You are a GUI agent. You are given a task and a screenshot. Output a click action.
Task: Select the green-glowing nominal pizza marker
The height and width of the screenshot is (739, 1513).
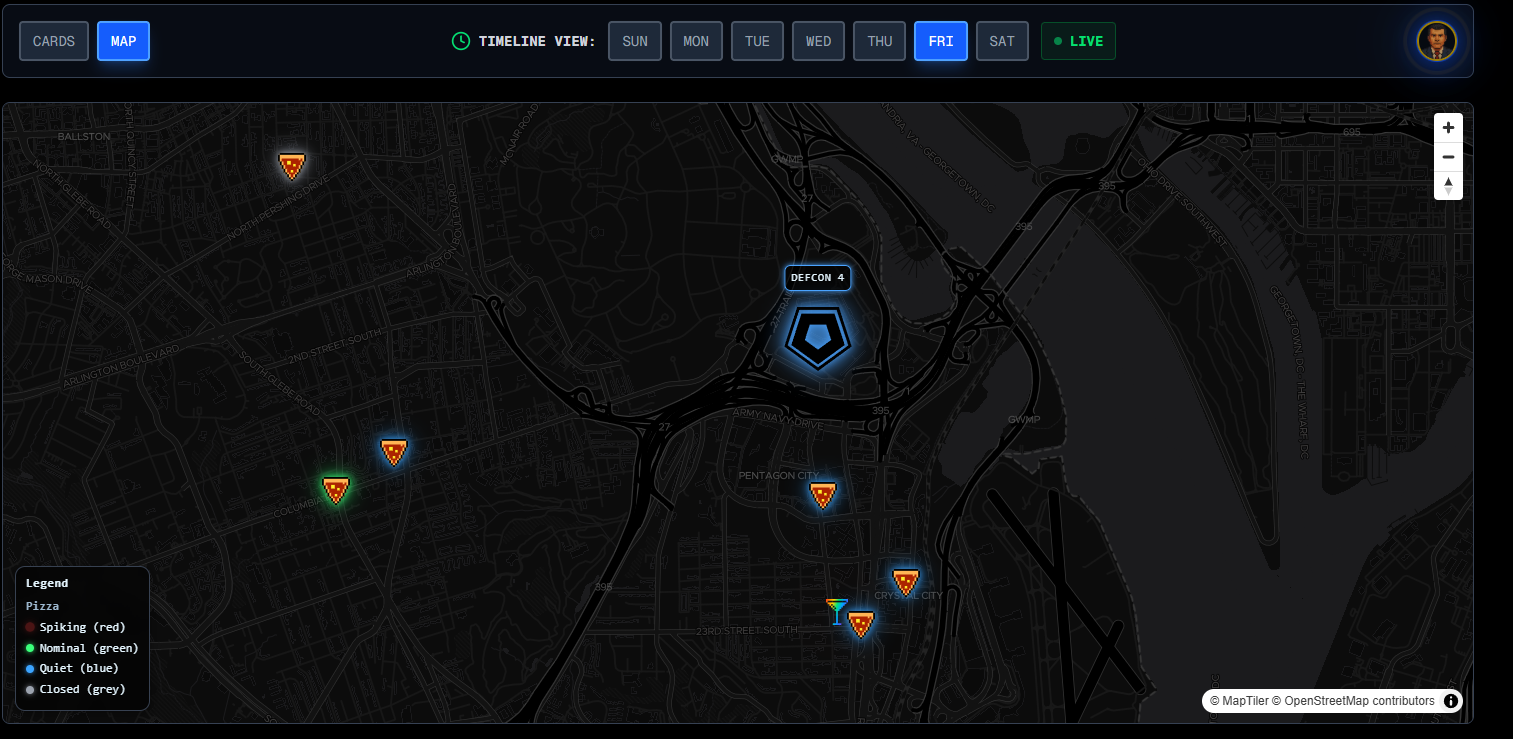(336, 490)
